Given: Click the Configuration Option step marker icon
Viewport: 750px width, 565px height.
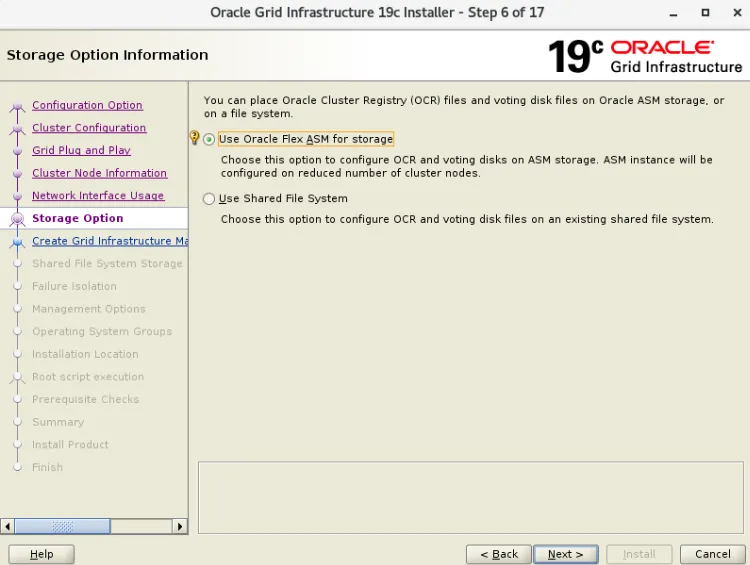Looking at the screenshot, I should point(18,106).
